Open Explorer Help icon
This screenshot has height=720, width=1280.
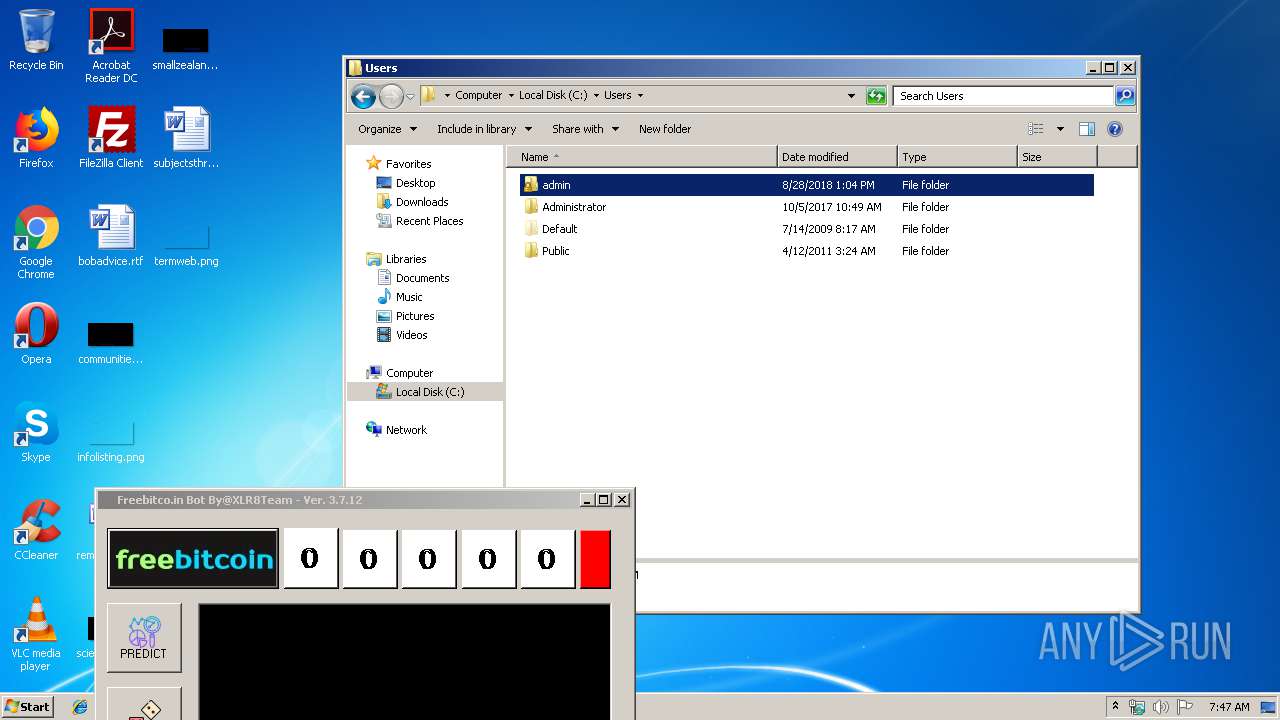(1115, 129)
